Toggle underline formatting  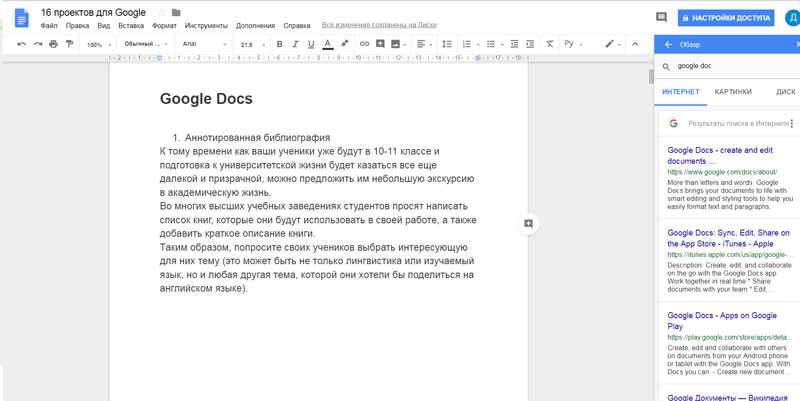311,44
